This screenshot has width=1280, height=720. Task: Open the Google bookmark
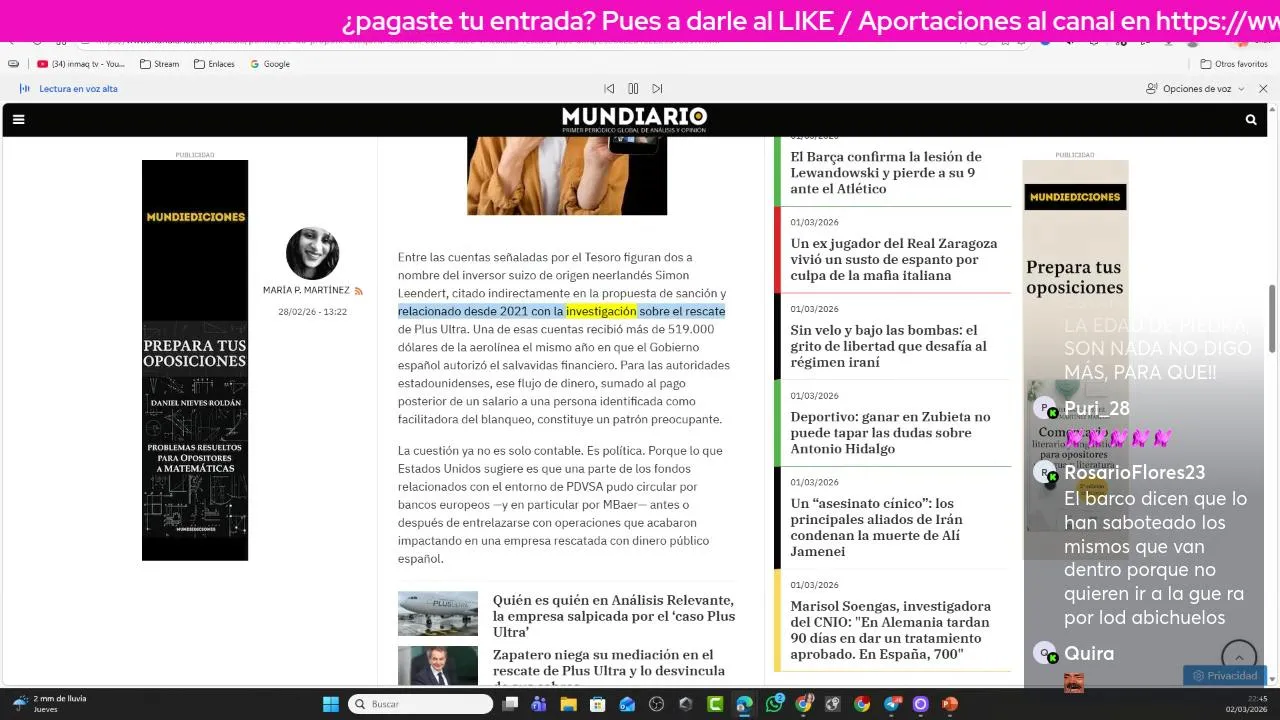(270, 64)
